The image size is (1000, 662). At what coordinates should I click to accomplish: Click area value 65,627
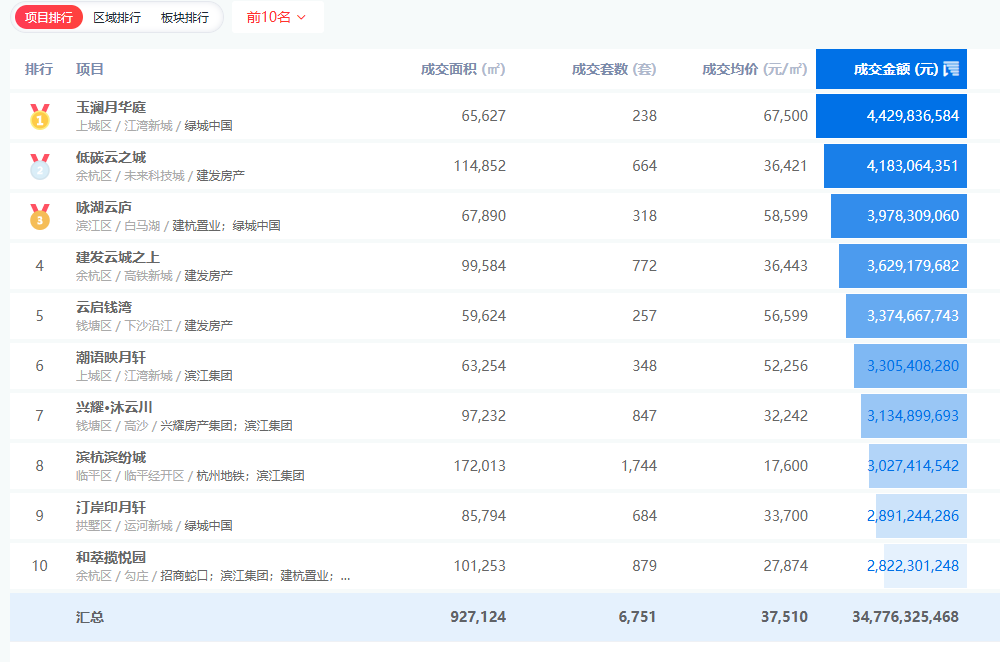pos(483,116)
